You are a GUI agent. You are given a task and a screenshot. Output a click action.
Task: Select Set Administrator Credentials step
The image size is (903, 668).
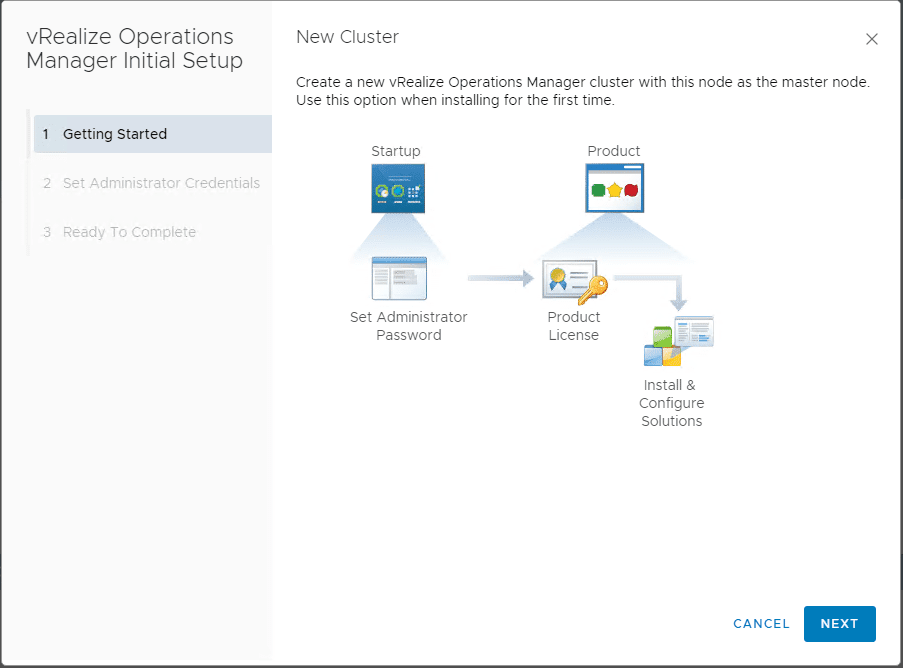(x=153, y=183)
